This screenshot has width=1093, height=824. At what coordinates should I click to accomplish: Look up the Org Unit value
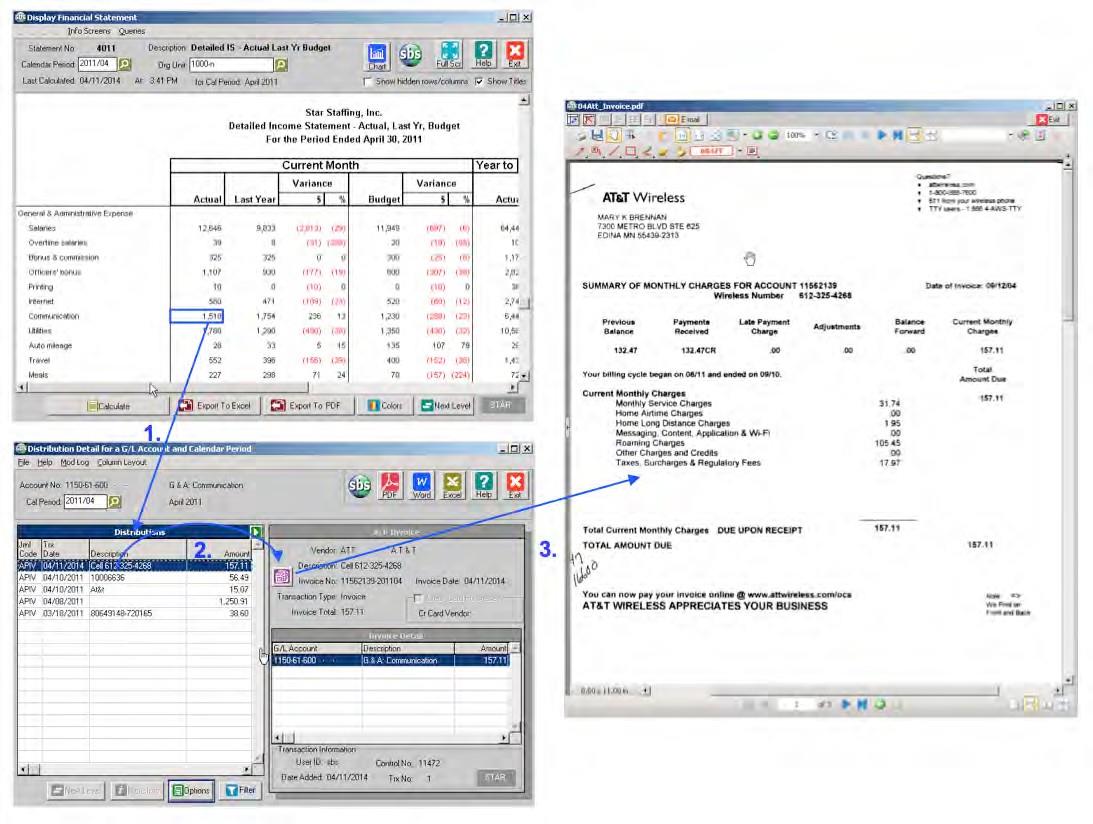click(x=281, y=65)
